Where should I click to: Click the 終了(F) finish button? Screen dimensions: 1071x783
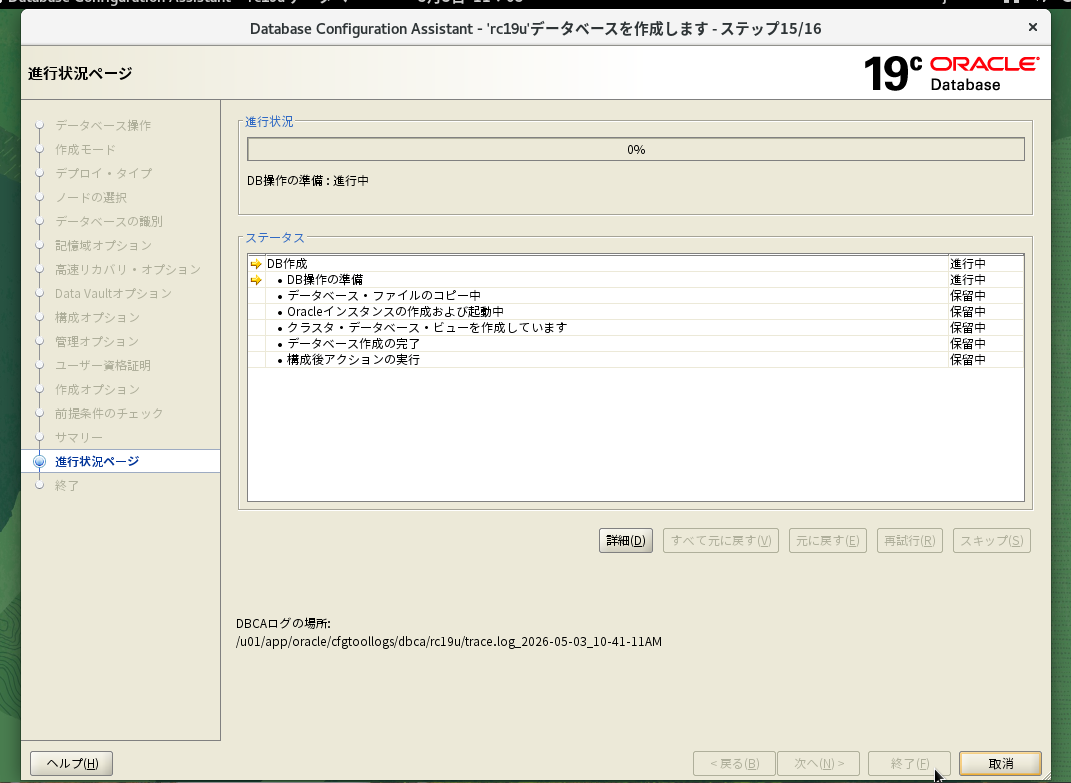click(x=910, y=763)
